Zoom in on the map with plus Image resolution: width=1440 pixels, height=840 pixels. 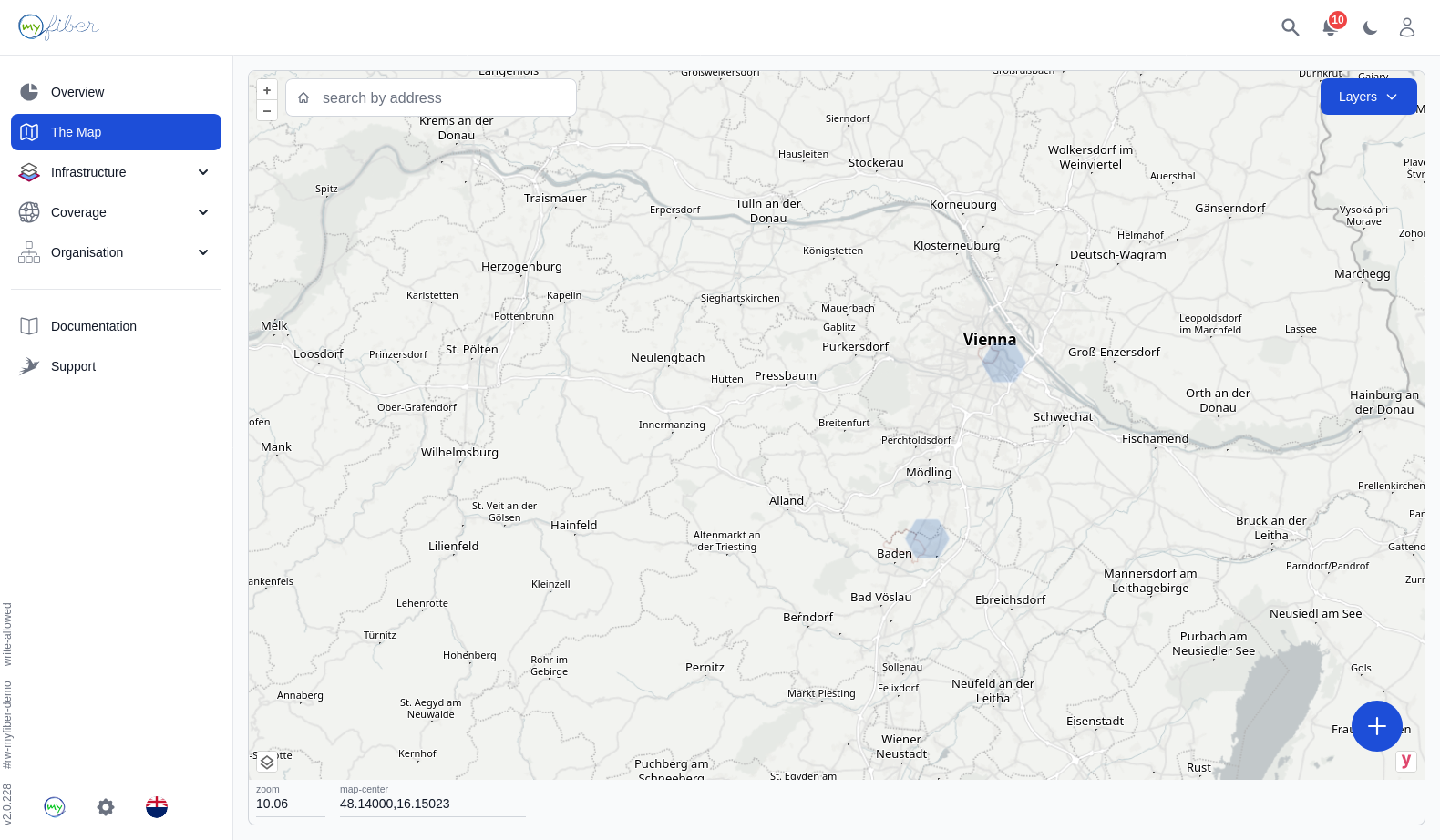[267, 90]
